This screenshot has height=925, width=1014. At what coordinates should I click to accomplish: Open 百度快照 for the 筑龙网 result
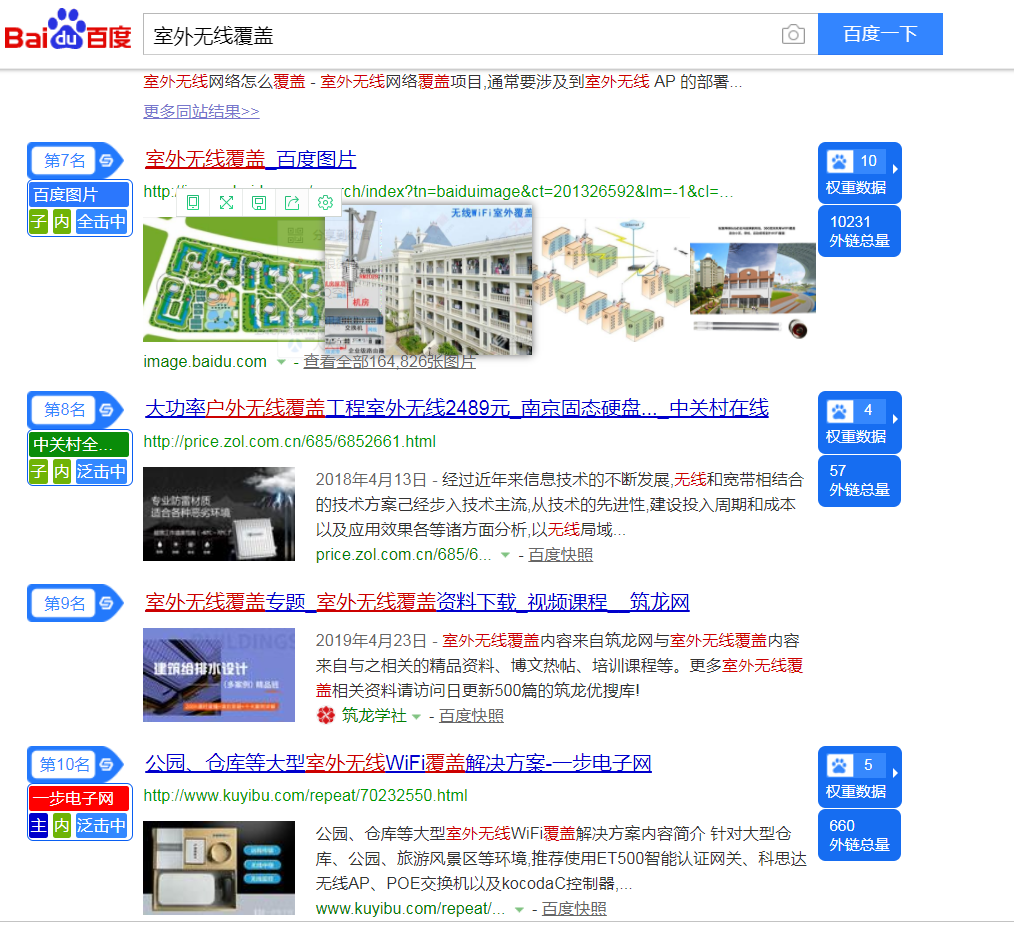tap(471, 716)
